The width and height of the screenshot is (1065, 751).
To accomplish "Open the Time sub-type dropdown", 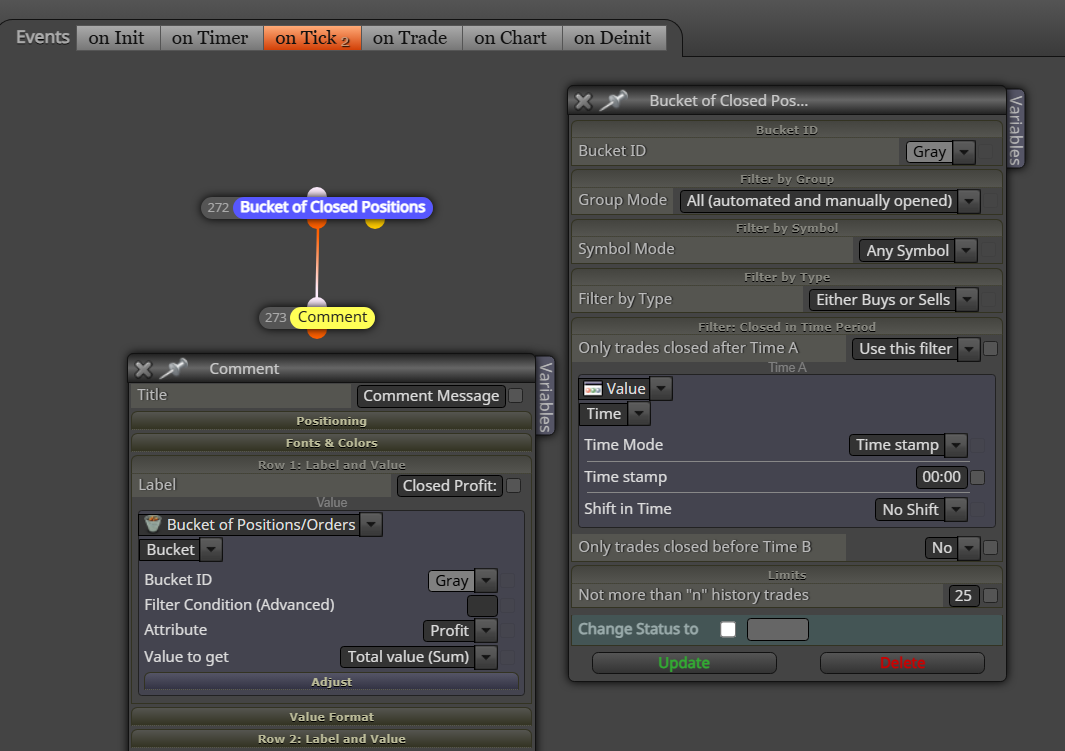I will click(638, 414).
